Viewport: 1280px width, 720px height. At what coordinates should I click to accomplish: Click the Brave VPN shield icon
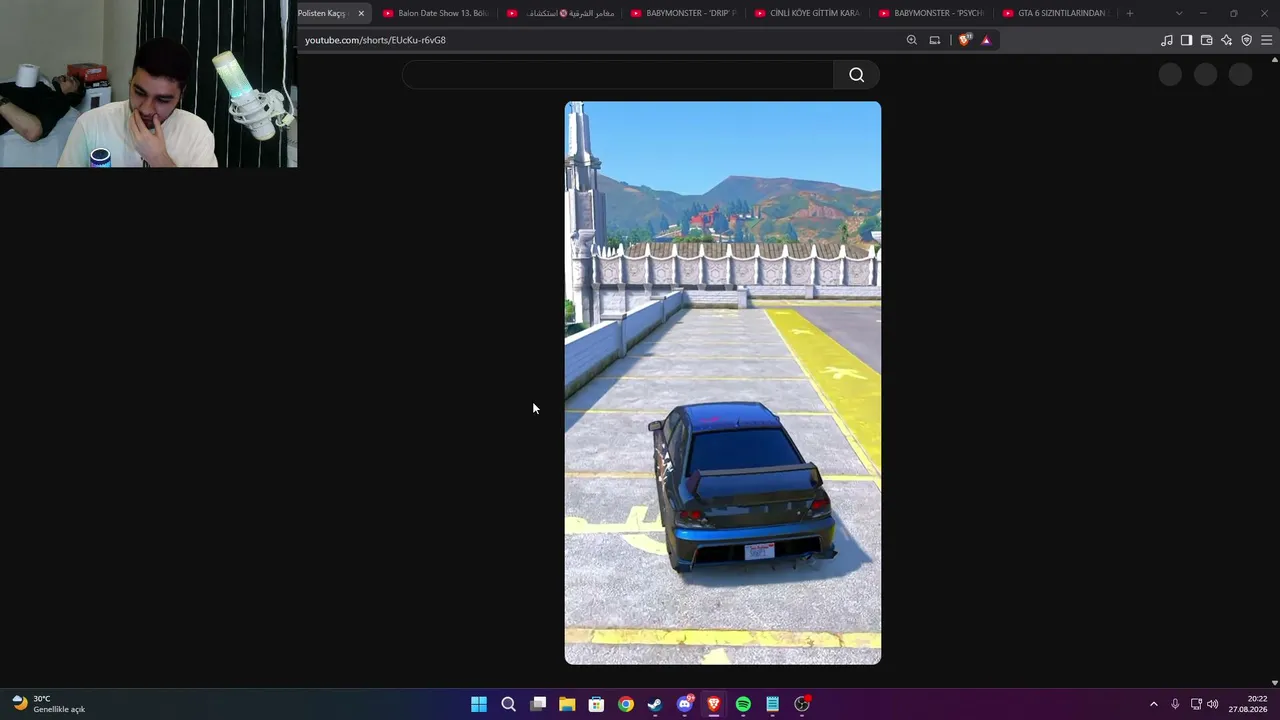click(x=1246, y=40)
